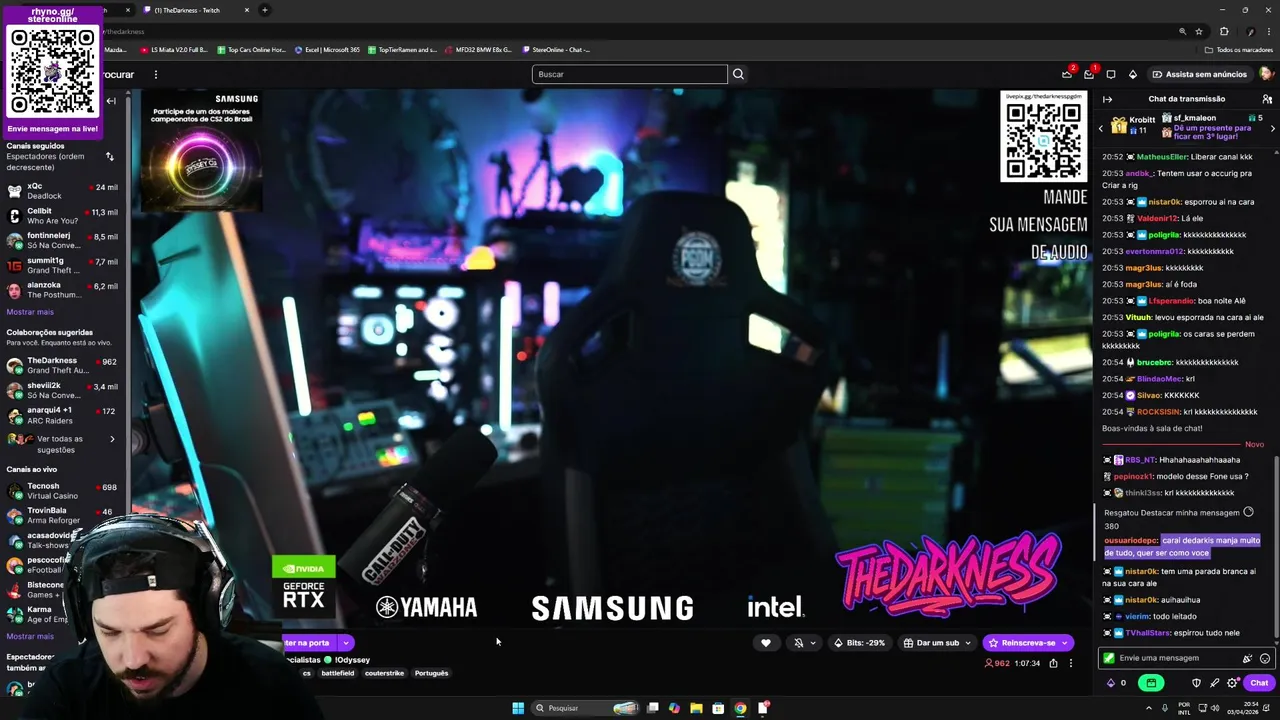The image size is (1280, 720).
Task: Open Todos os marcadores bookmarks folder
Action: pyautogui.click(x=1239, y=49)
